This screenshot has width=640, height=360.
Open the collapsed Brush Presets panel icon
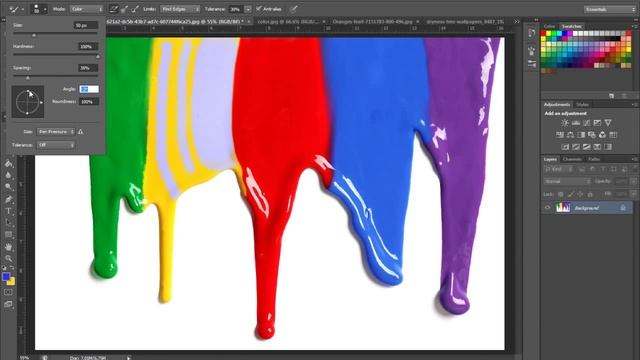[x=531, y=64]
